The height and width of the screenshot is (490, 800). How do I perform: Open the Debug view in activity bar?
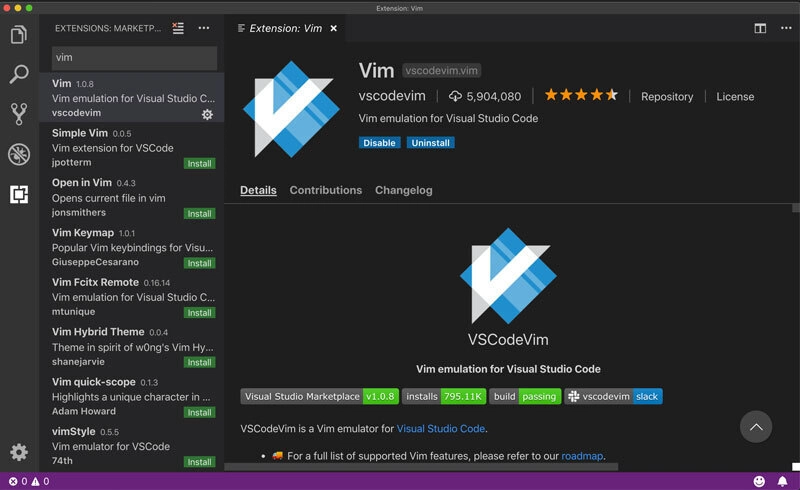pos(18,154)
